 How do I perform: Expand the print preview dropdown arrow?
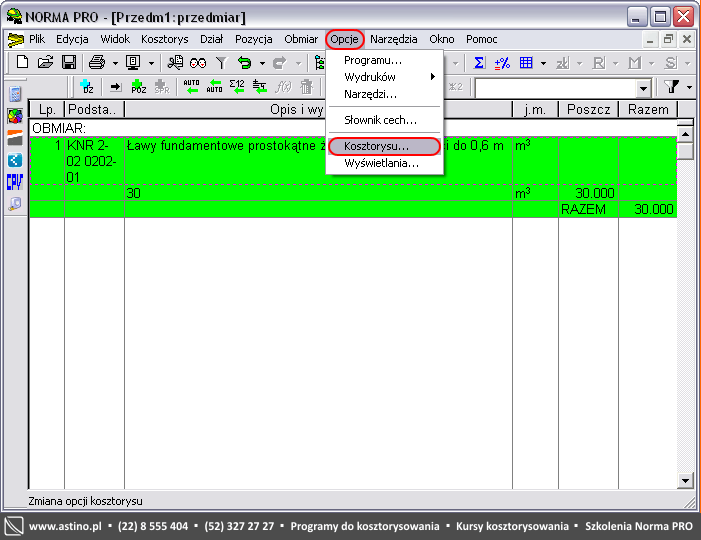(151, 63)
